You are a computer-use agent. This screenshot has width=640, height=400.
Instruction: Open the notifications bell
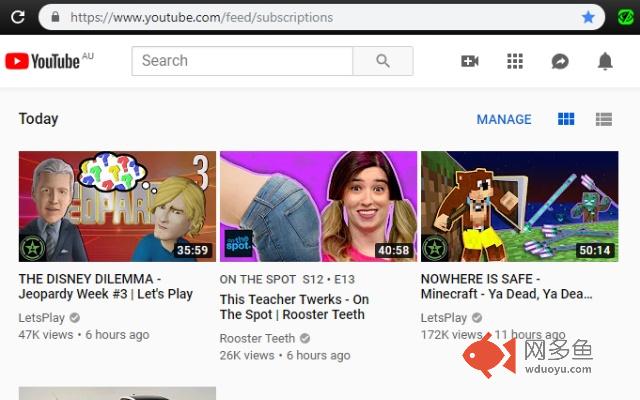[605, 61]
